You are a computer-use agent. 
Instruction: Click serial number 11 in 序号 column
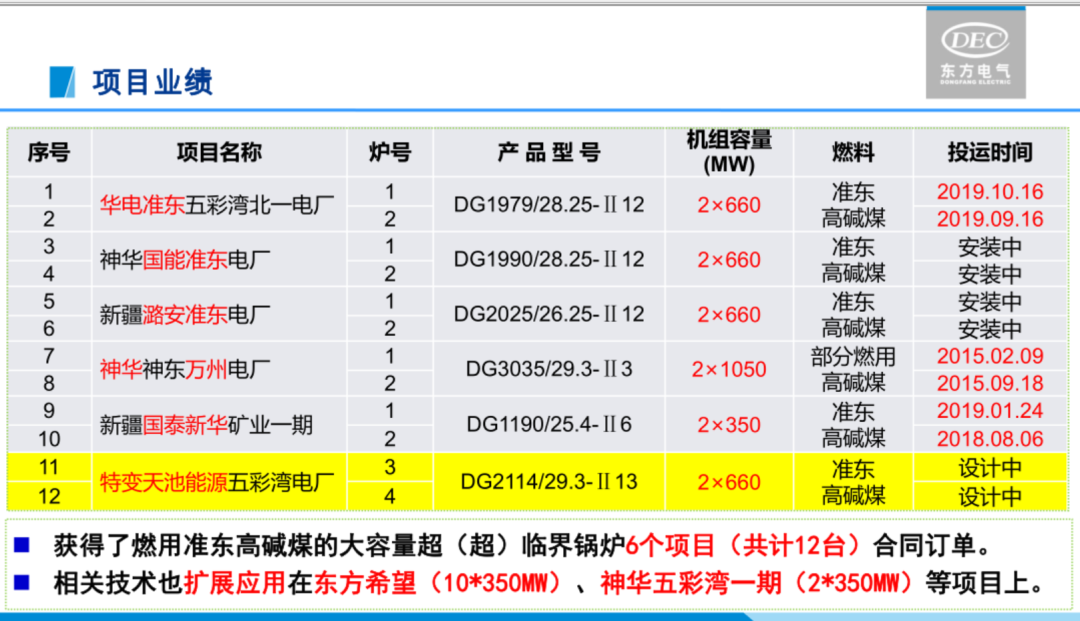[x=49, y=467]
